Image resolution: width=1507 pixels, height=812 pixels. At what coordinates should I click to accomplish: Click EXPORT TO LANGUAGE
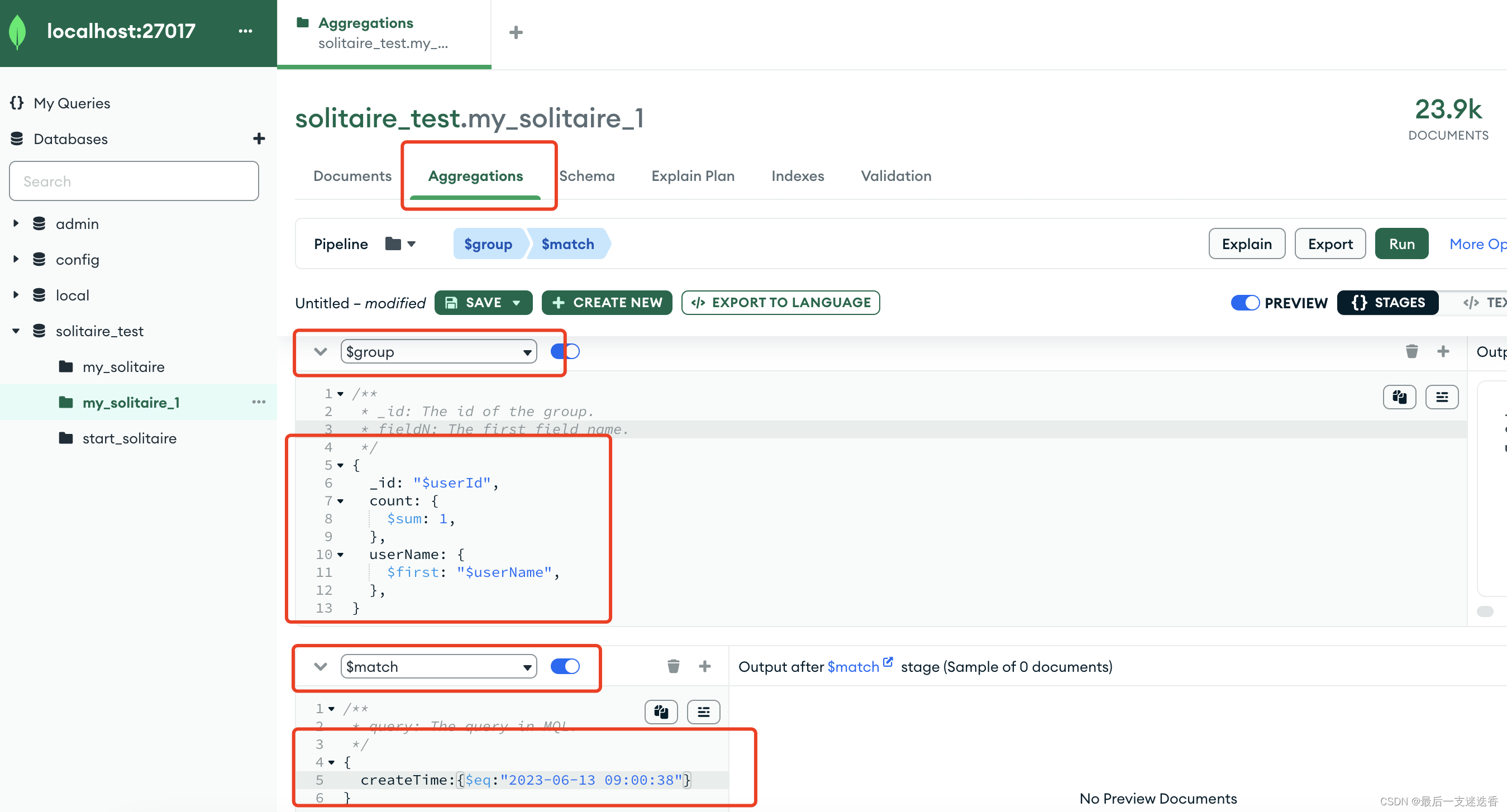pyautogui.click(x=780, y=303)
